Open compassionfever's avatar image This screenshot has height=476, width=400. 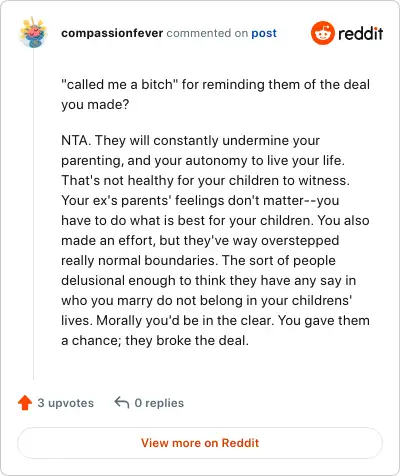click(33, 33)
